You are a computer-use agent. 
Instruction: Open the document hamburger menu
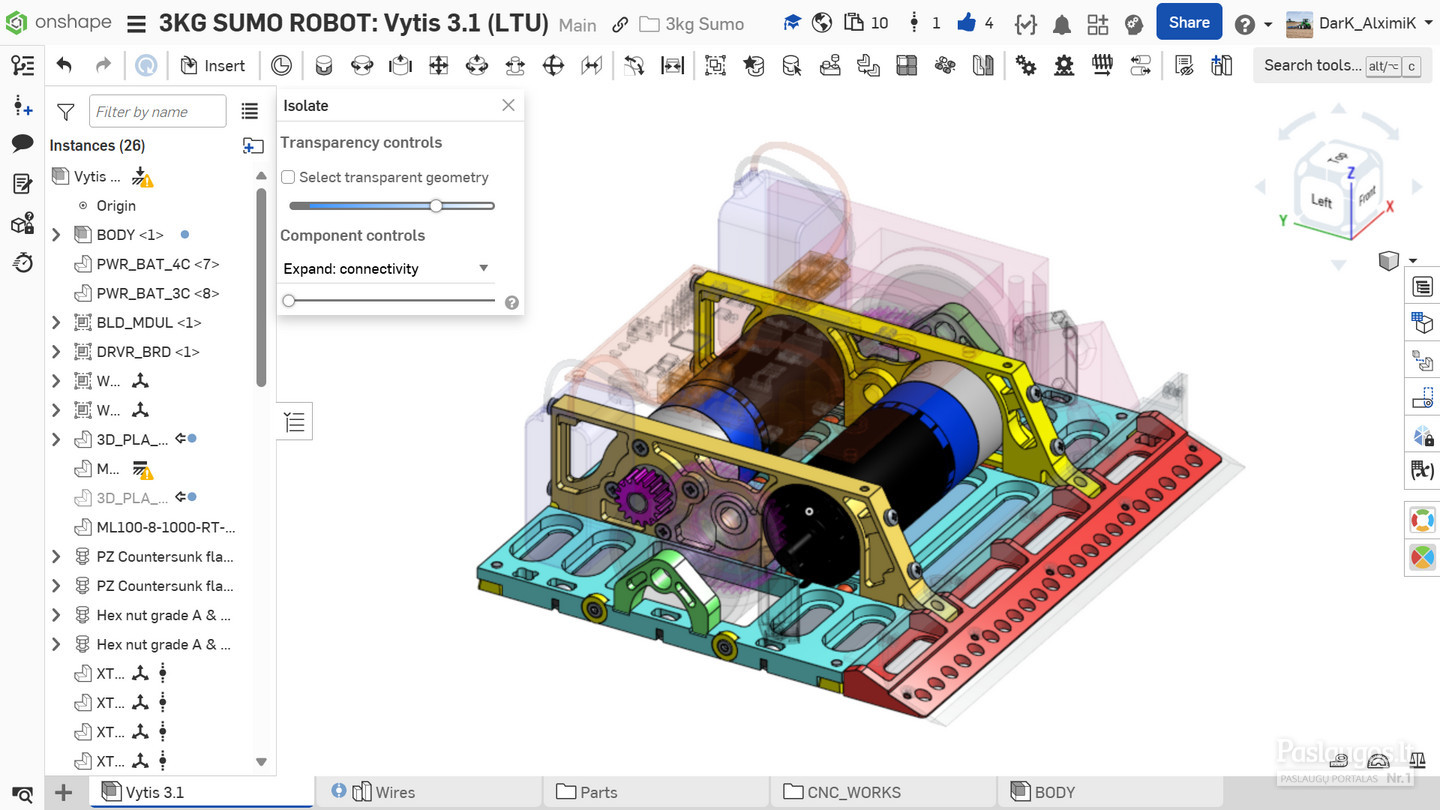pos(137,23)
